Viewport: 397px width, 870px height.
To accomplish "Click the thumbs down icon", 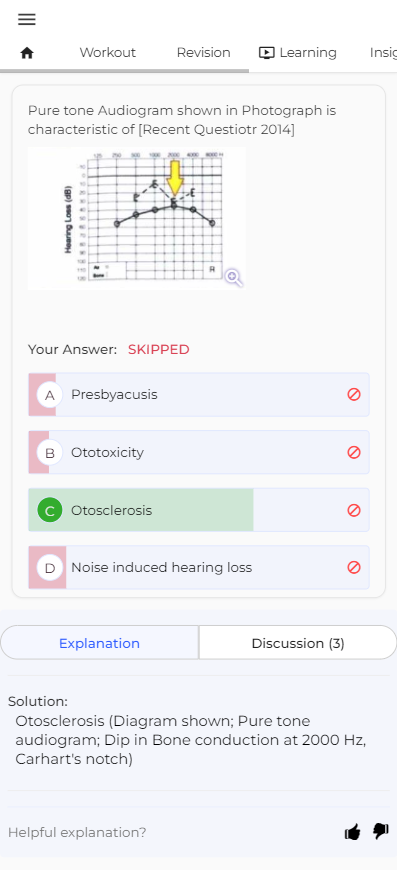I will (381, 831).
